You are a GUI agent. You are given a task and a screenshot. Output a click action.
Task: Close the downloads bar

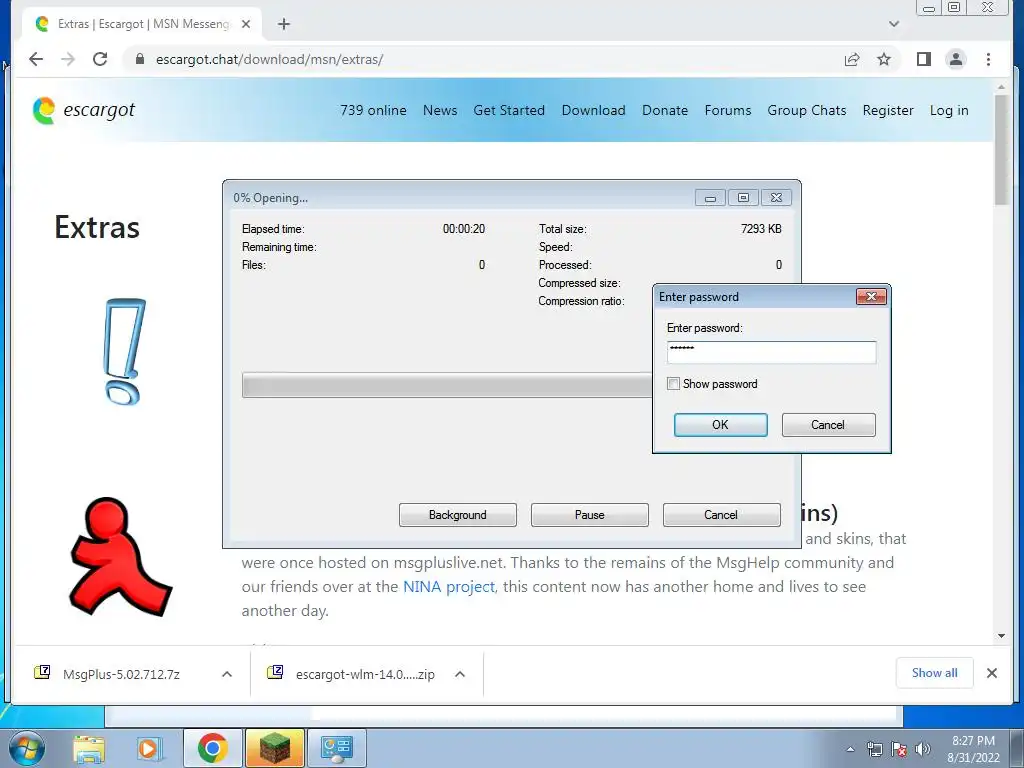[991, 673]
